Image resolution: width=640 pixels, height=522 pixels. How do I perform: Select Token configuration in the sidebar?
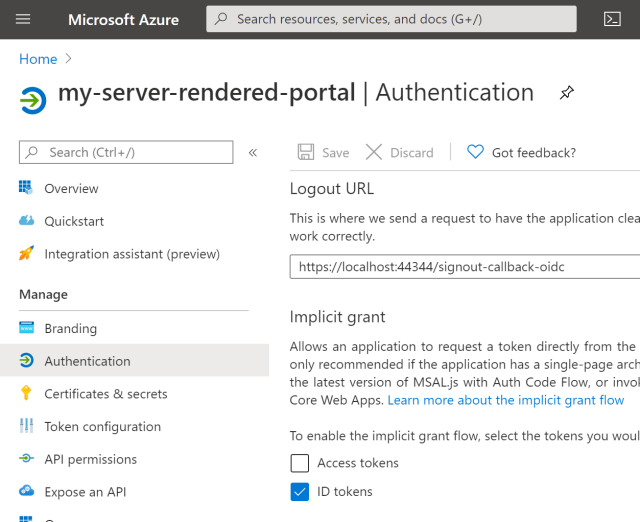[102, 426]
